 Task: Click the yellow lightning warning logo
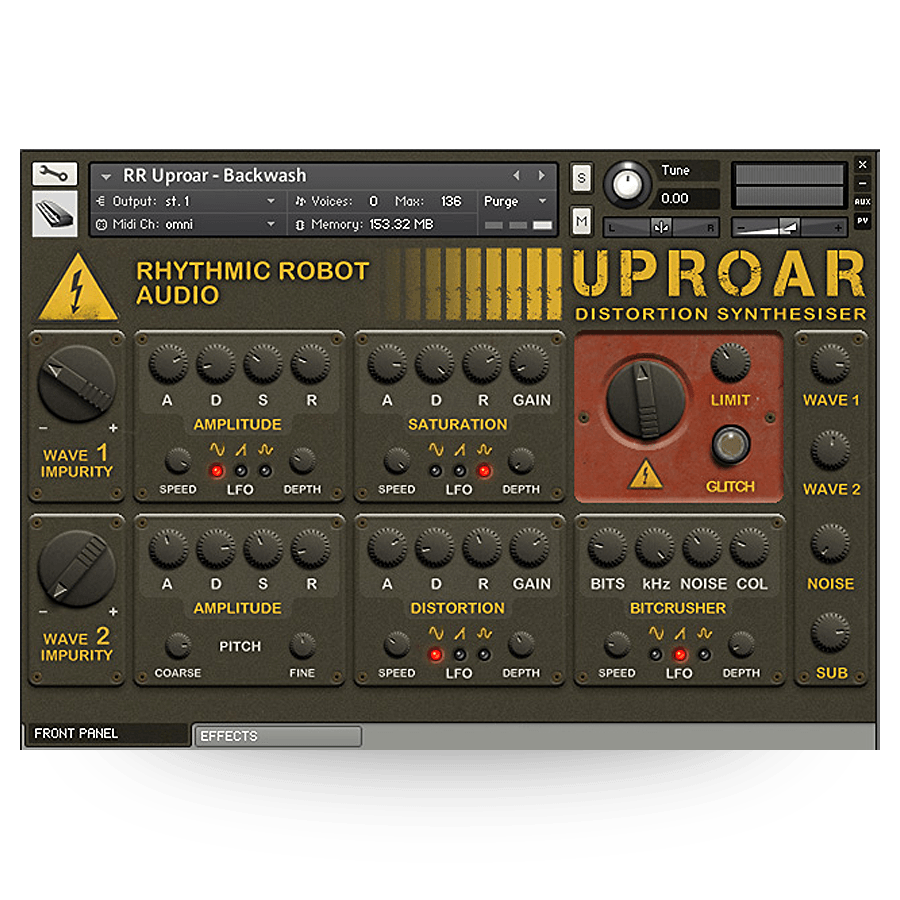pos(78,288)
